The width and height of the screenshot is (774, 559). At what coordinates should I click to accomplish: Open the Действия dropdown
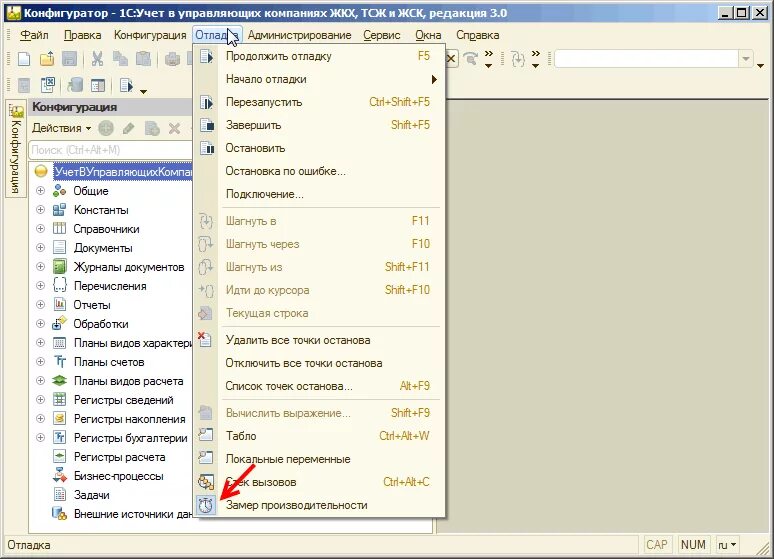pyautogui.click(x=61, y=128)
